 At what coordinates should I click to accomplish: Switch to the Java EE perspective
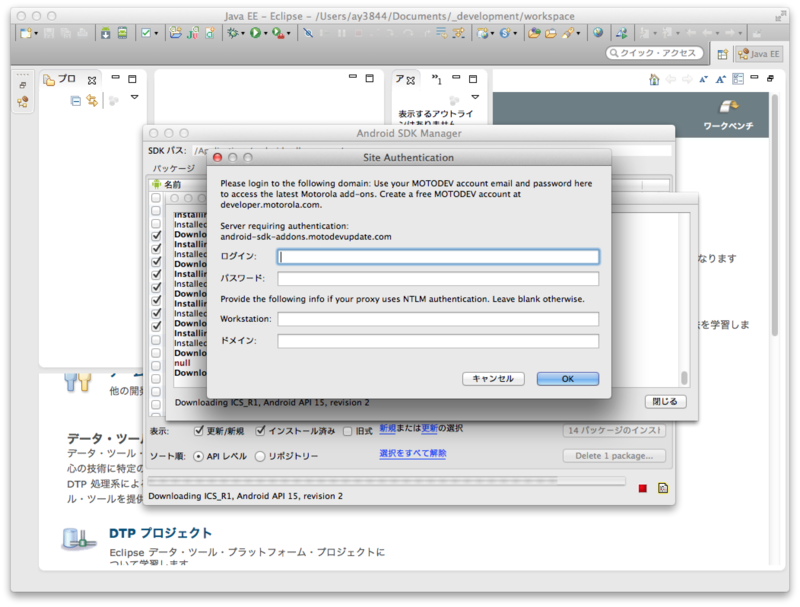[759, 54]
